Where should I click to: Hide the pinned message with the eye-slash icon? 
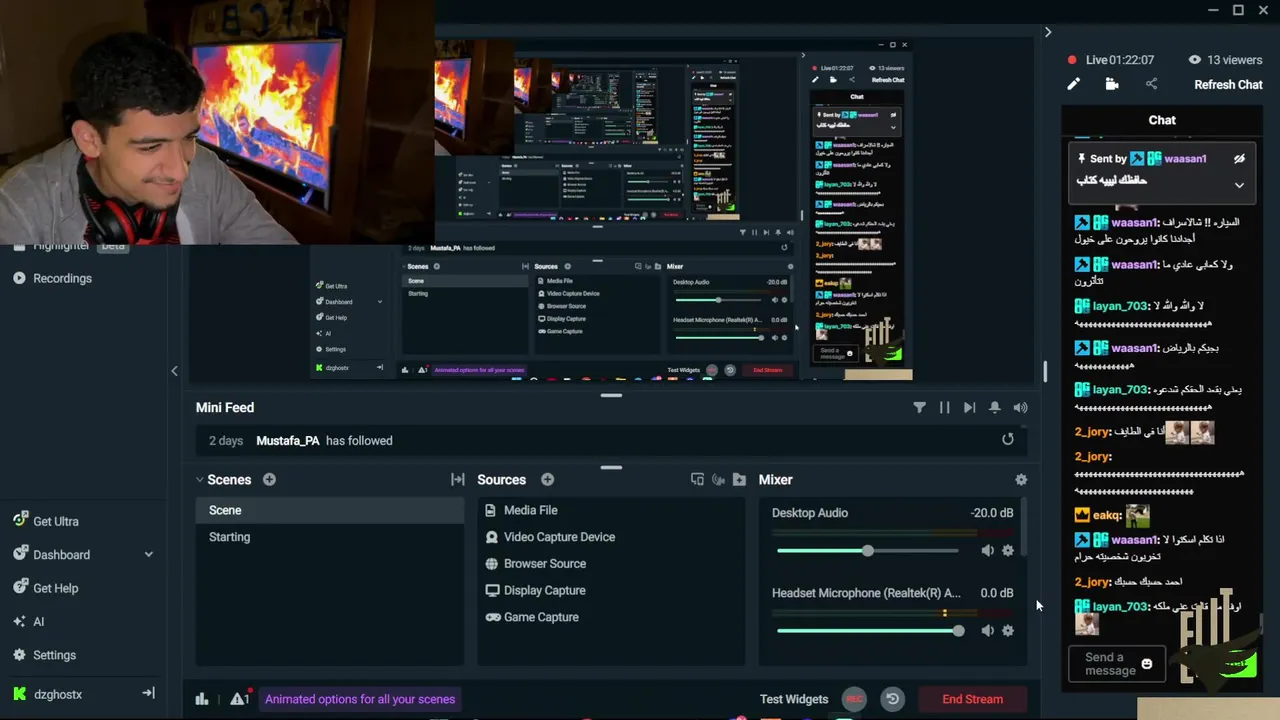pos(1239,159)
